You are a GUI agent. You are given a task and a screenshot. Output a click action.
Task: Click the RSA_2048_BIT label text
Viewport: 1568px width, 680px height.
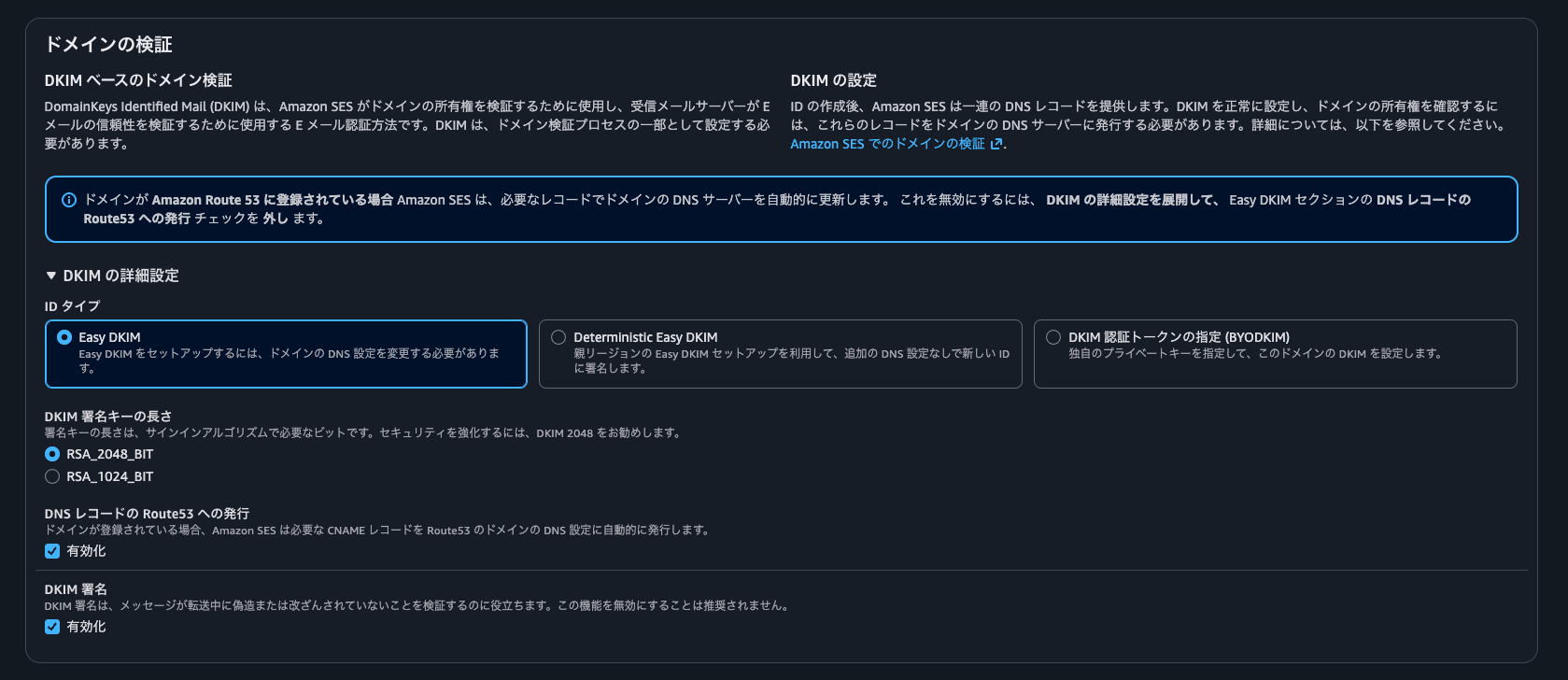109,454
